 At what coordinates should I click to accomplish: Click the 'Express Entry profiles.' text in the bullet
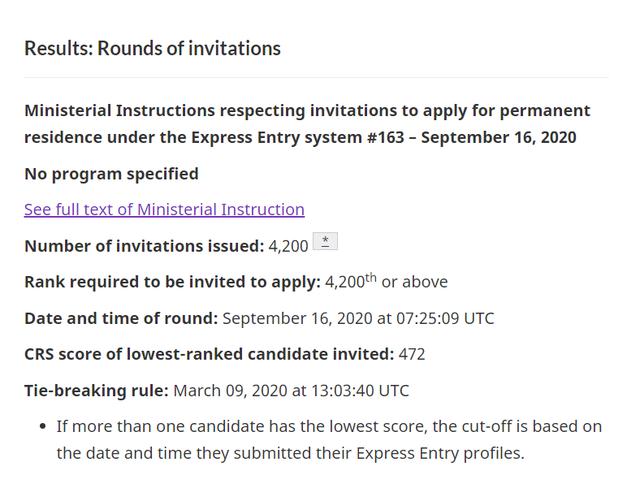click(440, 453)
